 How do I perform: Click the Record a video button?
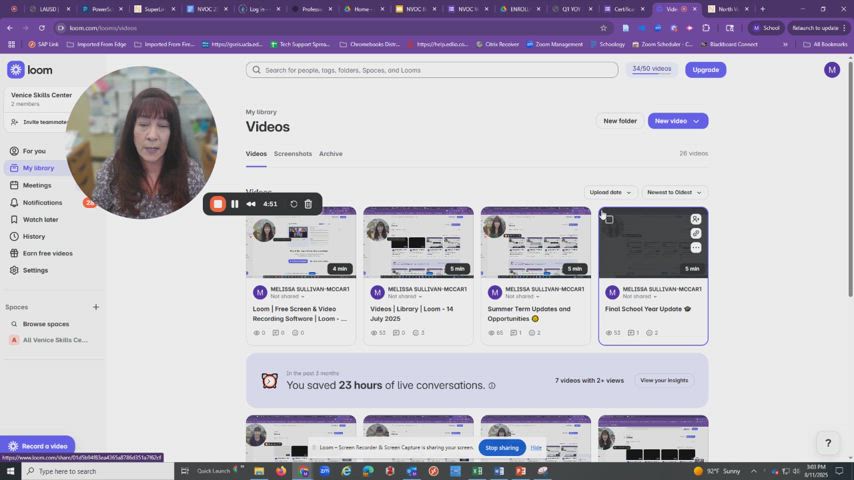[x=38, y=446]
